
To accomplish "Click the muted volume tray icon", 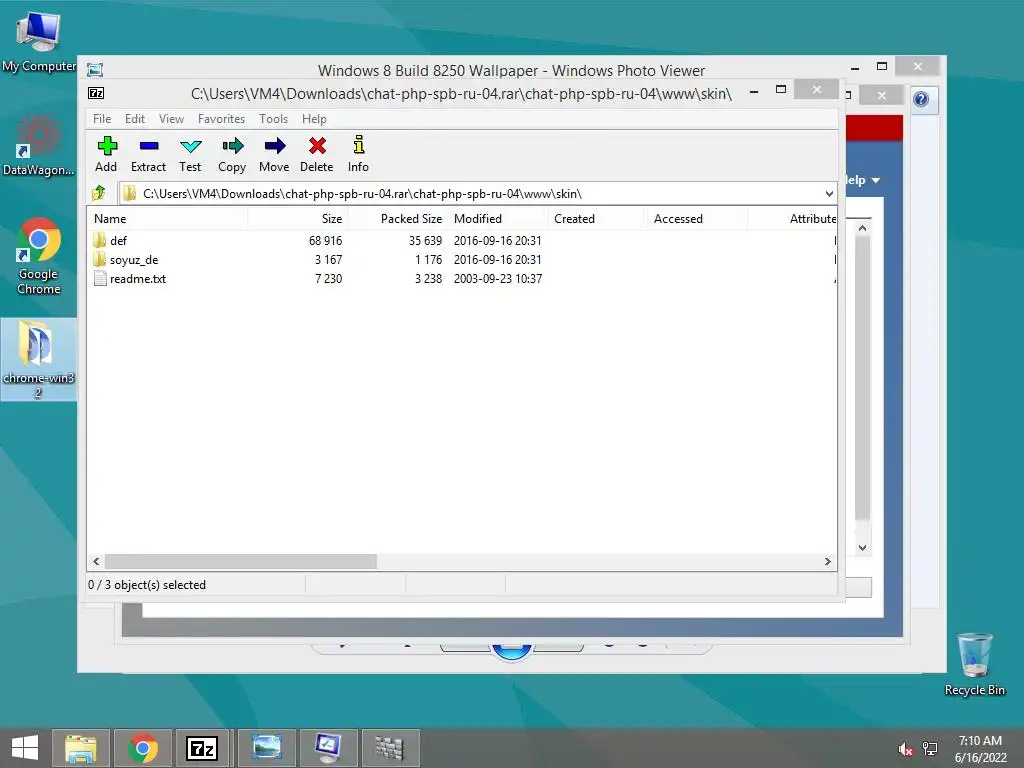I will tap(904, 749).
